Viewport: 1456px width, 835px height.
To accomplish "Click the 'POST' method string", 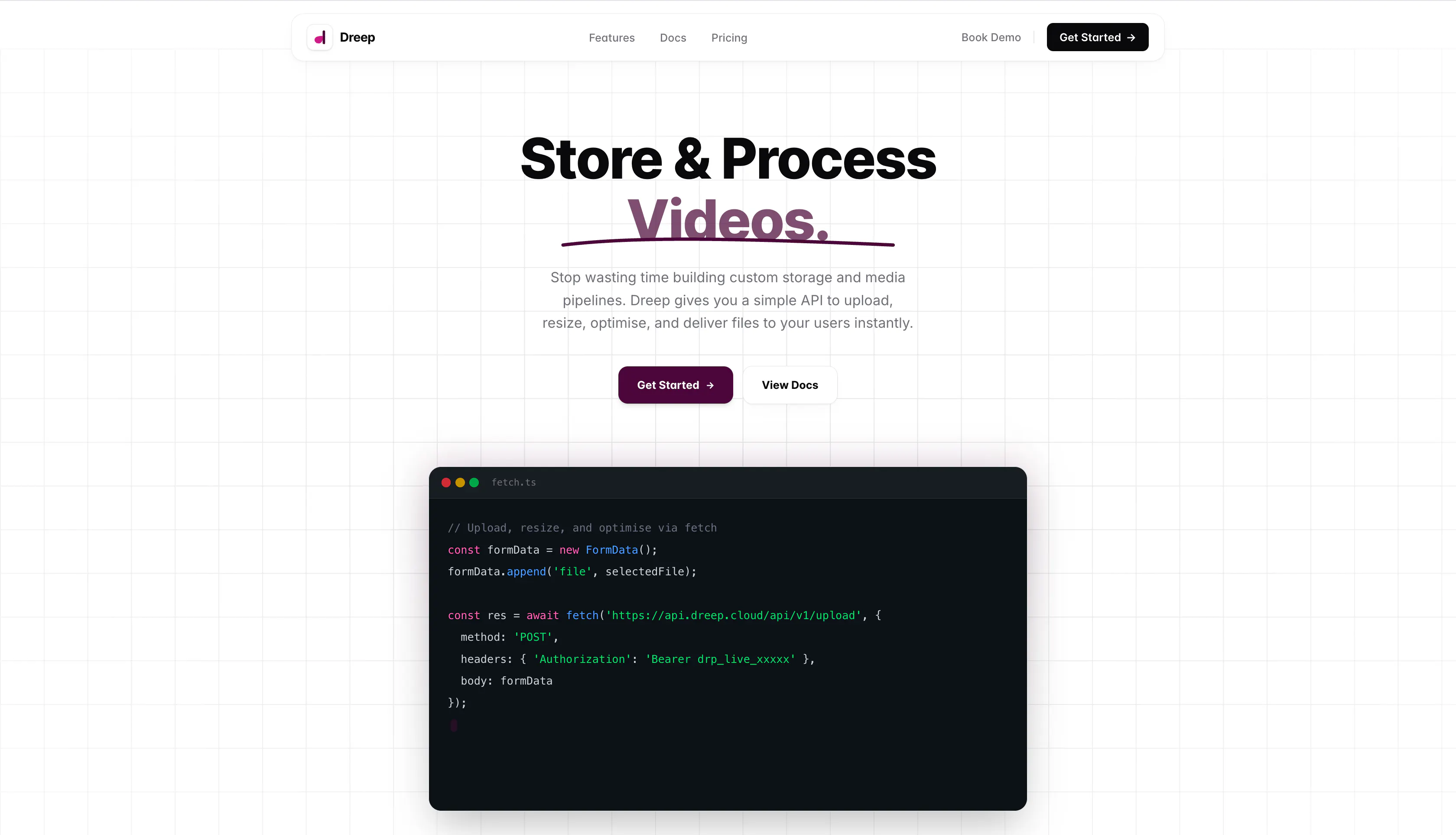I will (533, 637).
